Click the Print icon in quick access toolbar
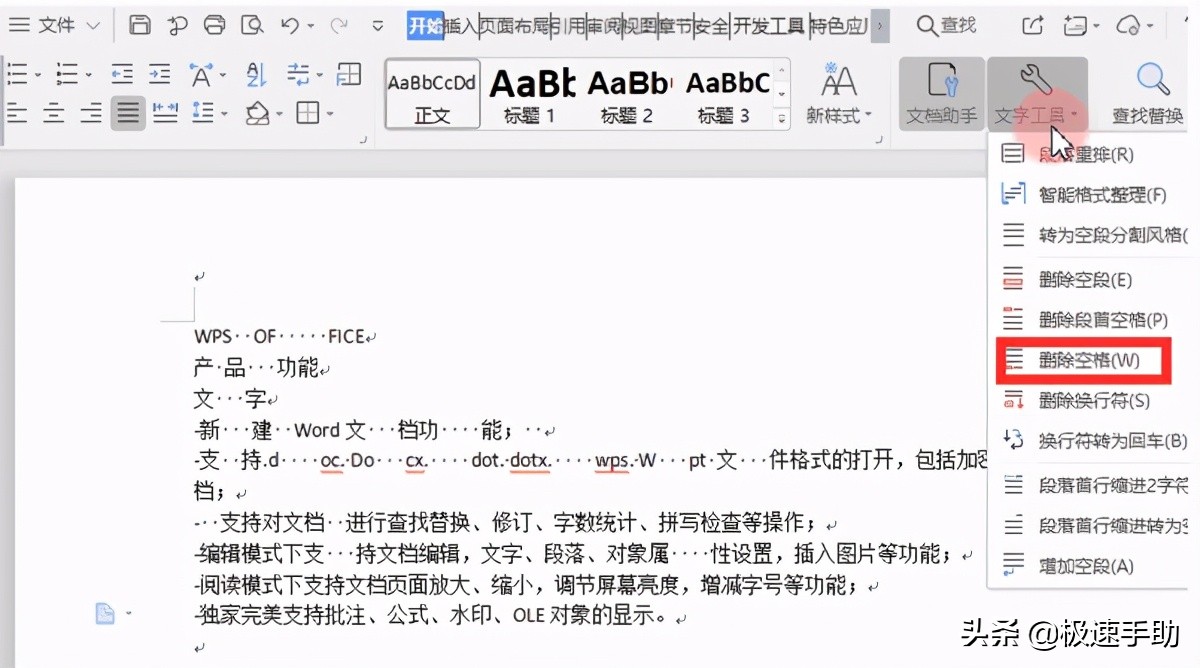 pos(214,25)
